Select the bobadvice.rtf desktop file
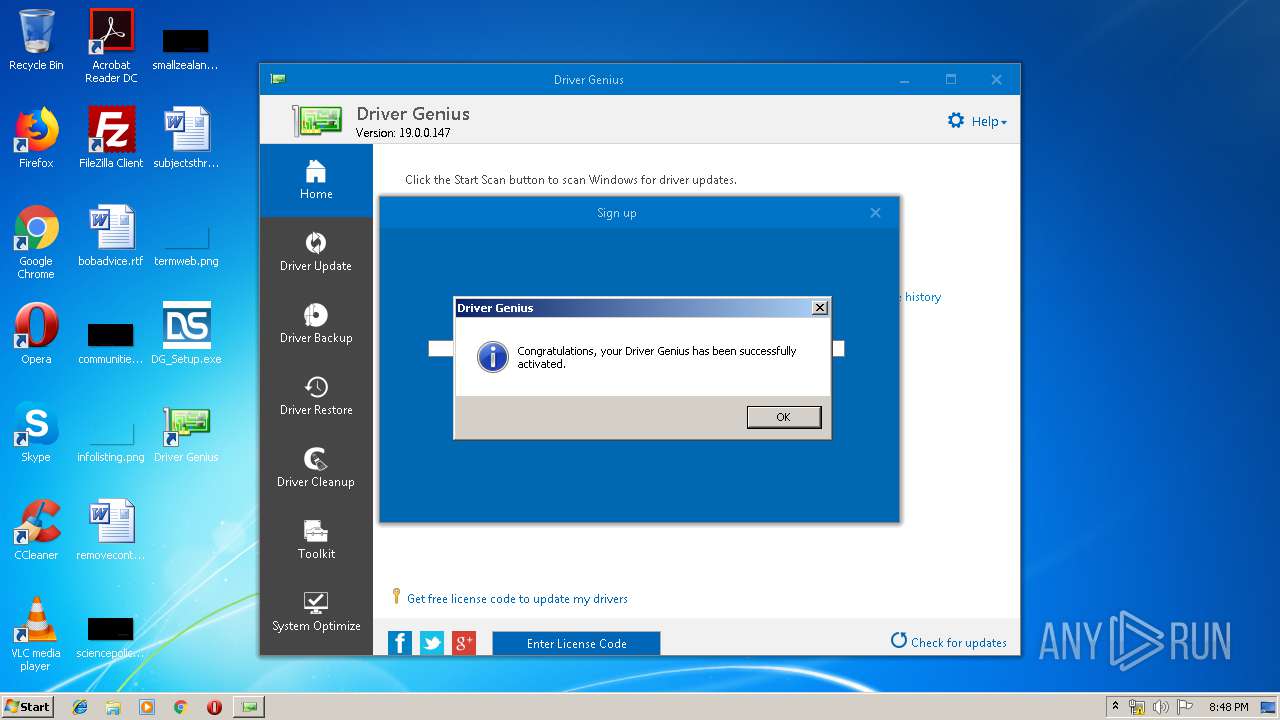Image resolution: width=1280 pixels, height=720 pixels. pos(111,236)
